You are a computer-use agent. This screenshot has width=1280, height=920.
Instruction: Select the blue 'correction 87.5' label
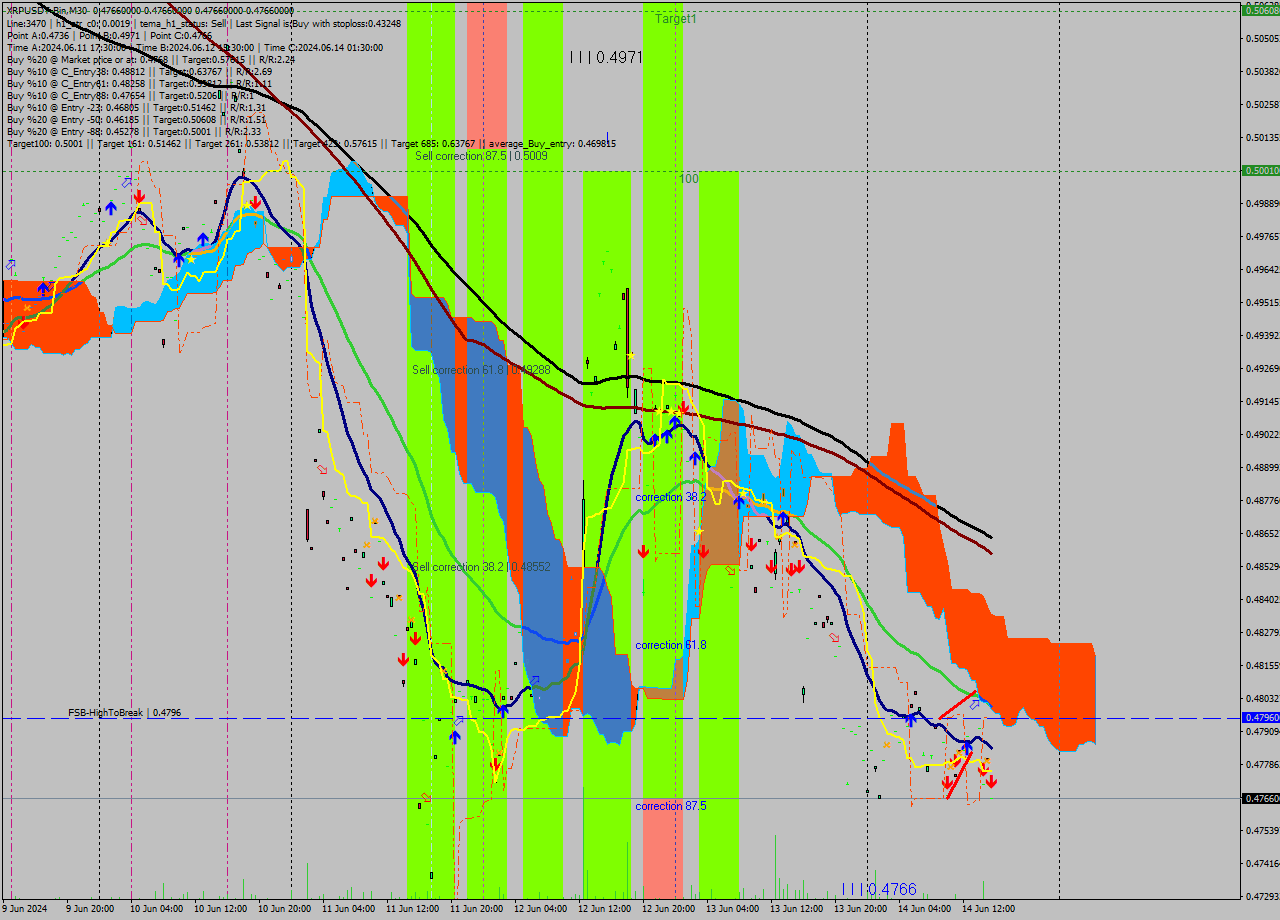(671, 806)
